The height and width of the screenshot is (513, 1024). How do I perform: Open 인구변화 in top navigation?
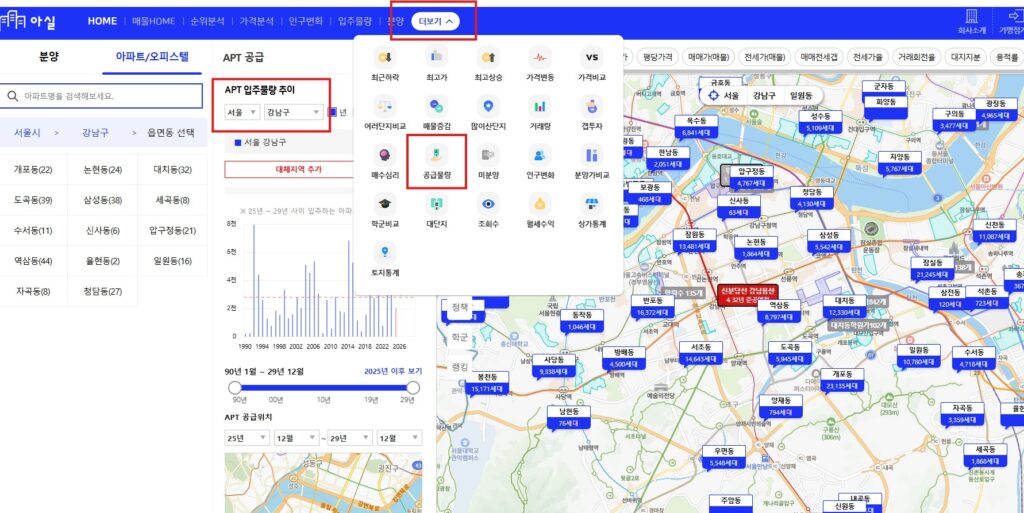(x=301, y=21)
